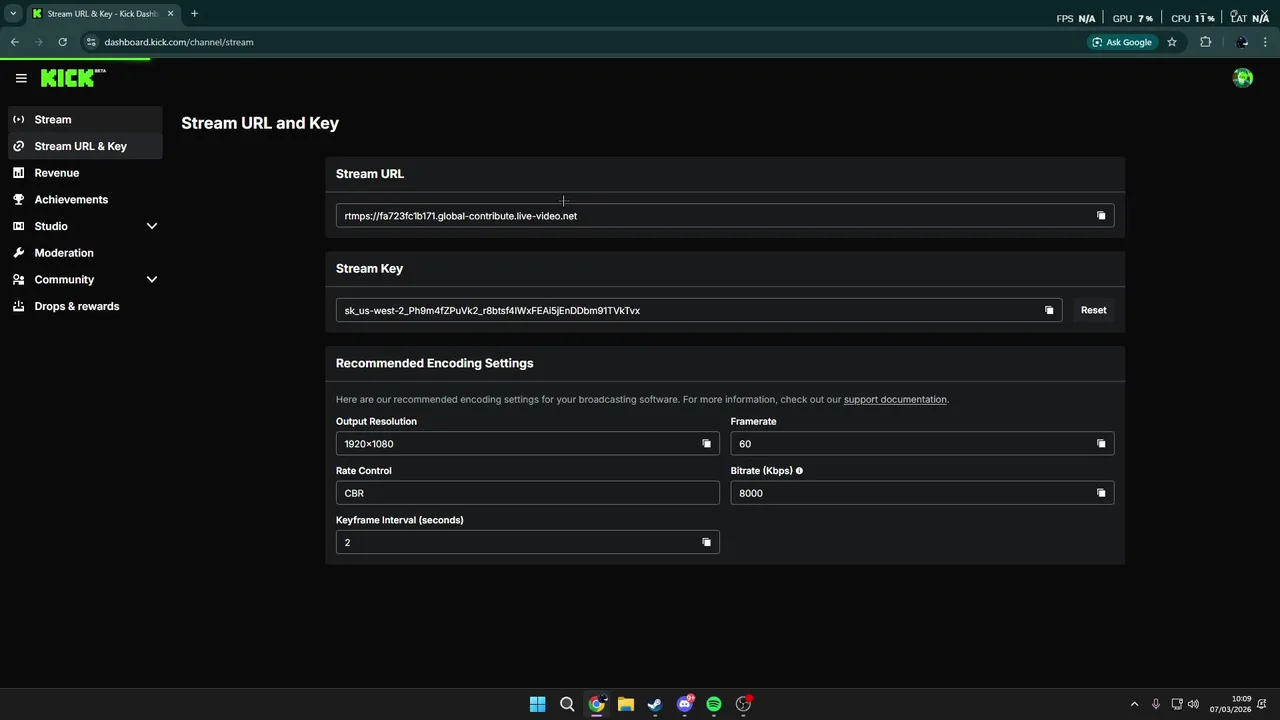Reset the stream key
Viewport: 1280px width, 720px height.
tap(1093, 310)
